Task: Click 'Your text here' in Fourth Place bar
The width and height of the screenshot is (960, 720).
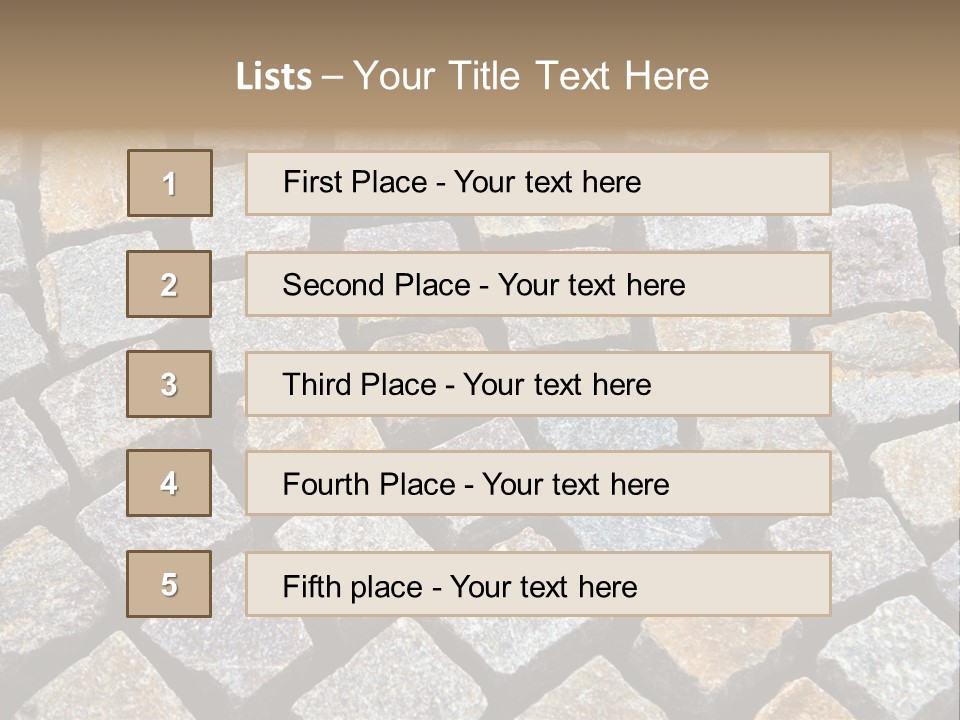Action: (576, 484)
